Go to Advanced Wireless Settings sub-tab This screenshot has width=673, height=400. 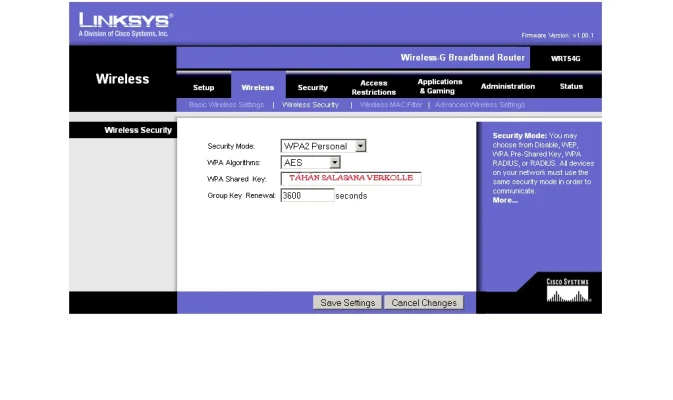coord(479,105)
